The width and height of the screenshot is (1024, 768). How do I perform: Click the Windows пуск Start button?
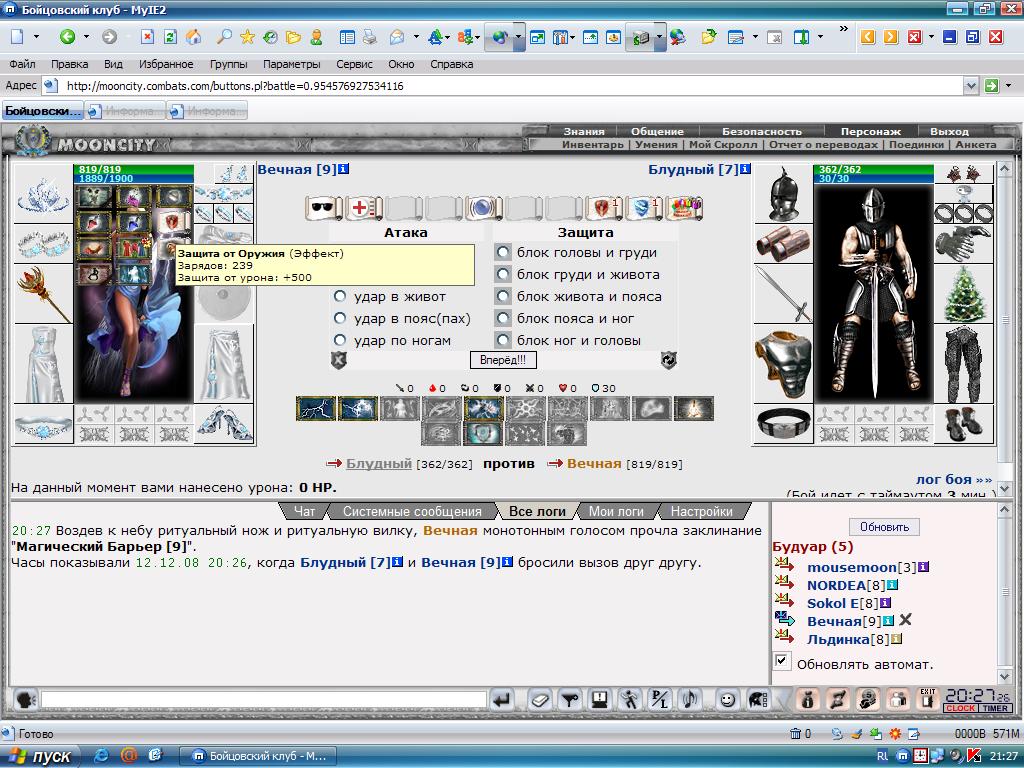(x=39, y=756)
